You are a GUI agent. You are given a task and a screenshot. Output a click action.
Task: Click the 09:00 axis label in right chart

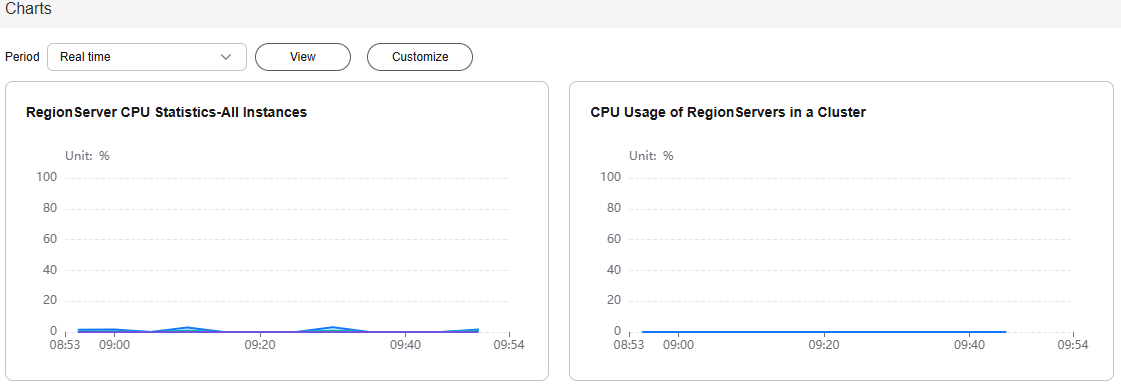point(678,346)
